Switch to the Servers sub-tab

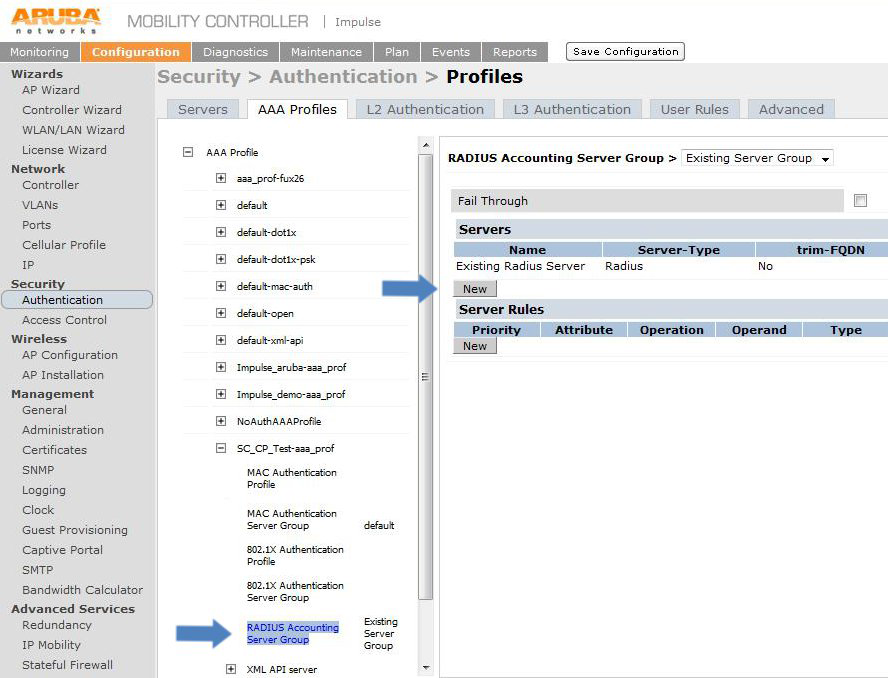[x=203, y=109]
